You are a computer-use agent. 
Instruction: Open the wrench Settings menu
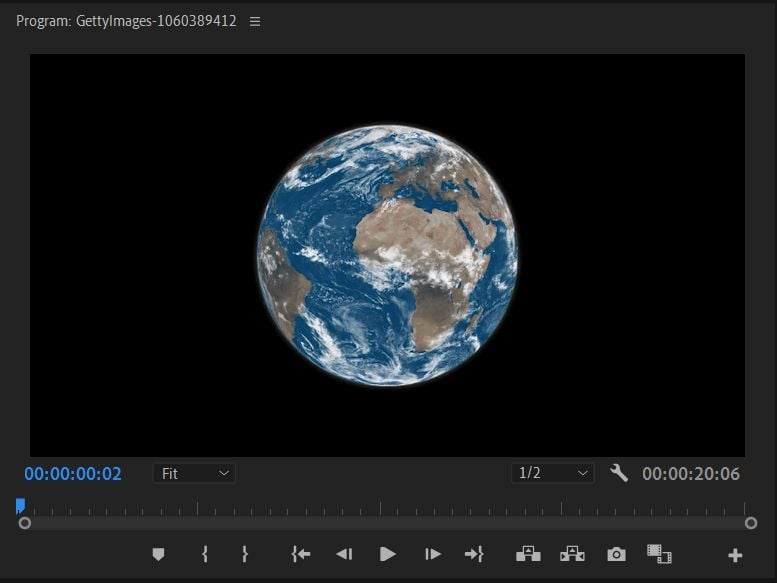point(619,473)
